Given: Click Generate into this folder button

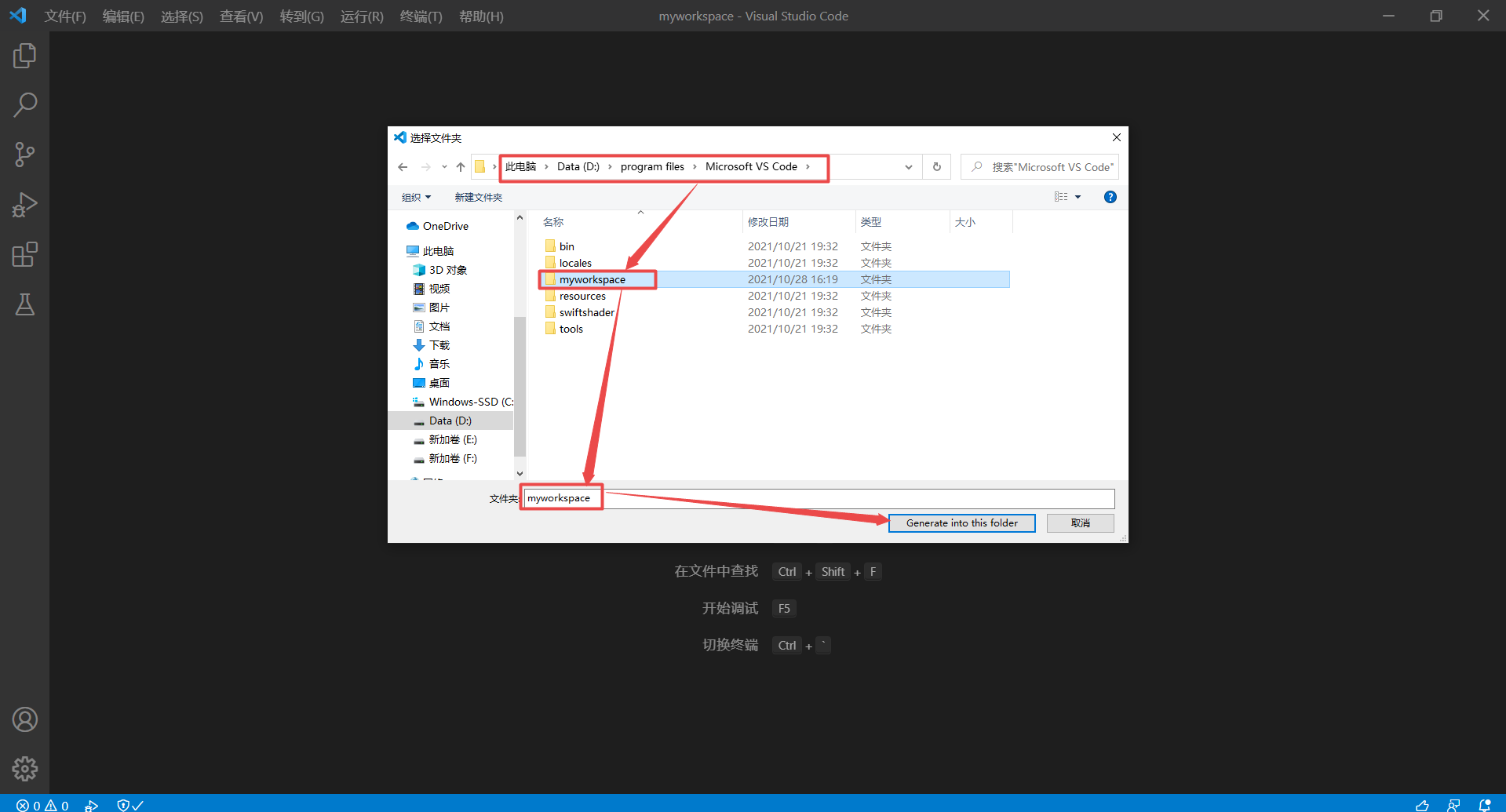Looking at the screenshot, I should pos(961,523).
